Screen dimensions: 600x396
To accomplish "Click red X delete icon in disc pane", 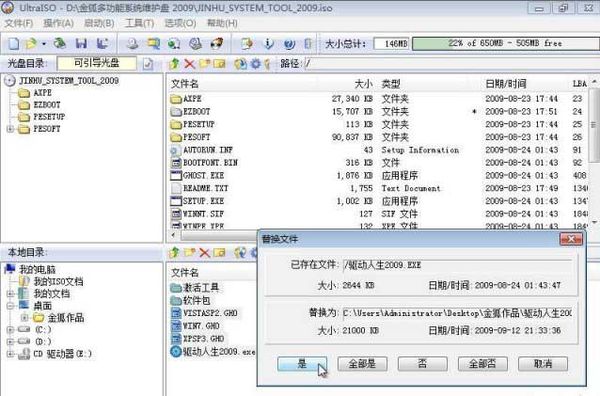I will (189, 64).
